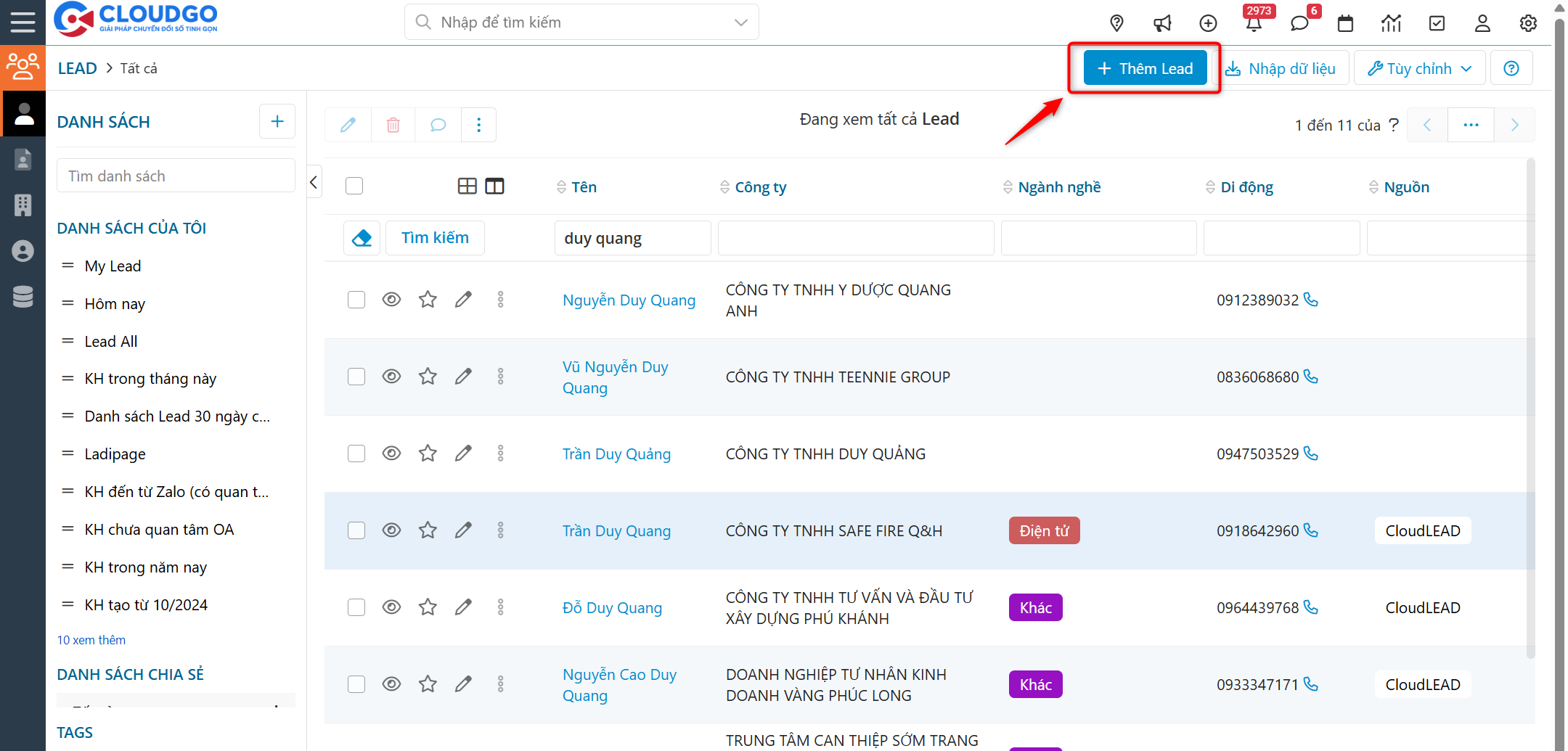Select the My Lead list
This screenshot has height=751, width=1568.
pos(113,266)
